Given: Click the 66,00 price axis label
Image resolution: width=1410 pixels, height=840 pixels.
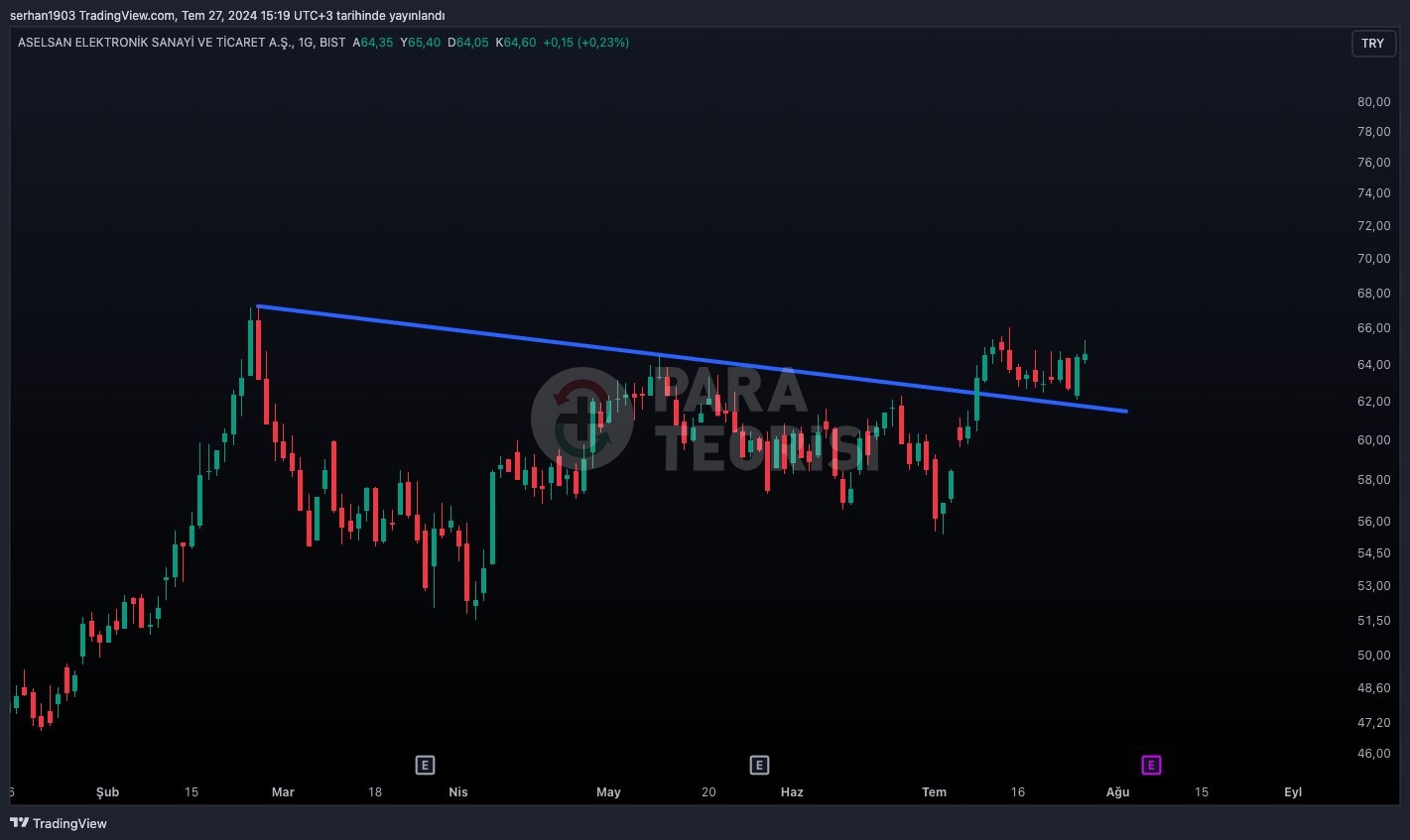Looking at the screenshot, I should click(x=1373, y=328).
